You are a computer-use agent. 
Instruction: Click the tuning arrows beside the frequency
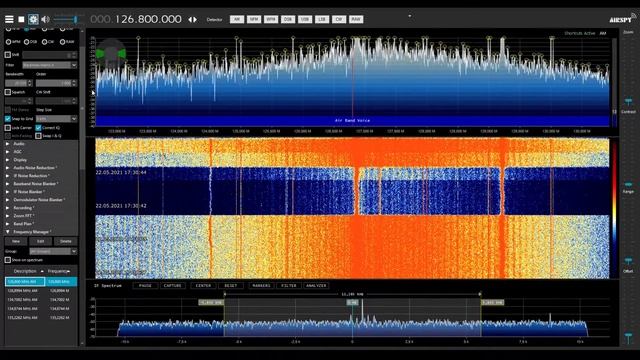[192, 20]
